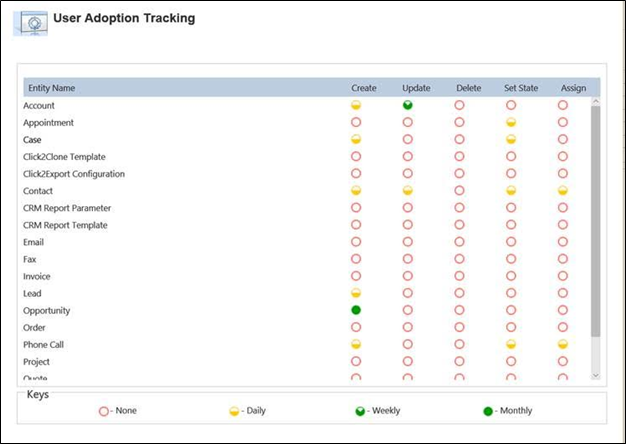
Task: Toggle Appointment's Create status circle
Action: click(356, 122)
